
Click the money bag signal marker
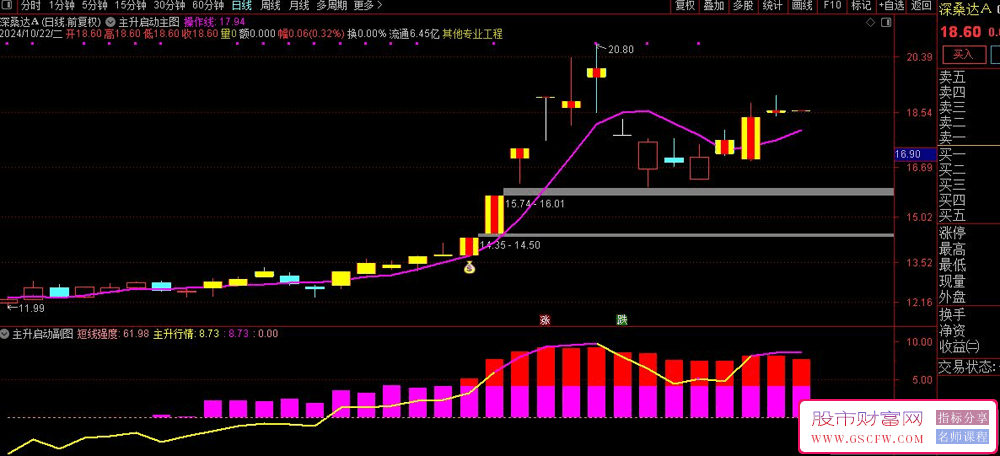pos(469,268)
